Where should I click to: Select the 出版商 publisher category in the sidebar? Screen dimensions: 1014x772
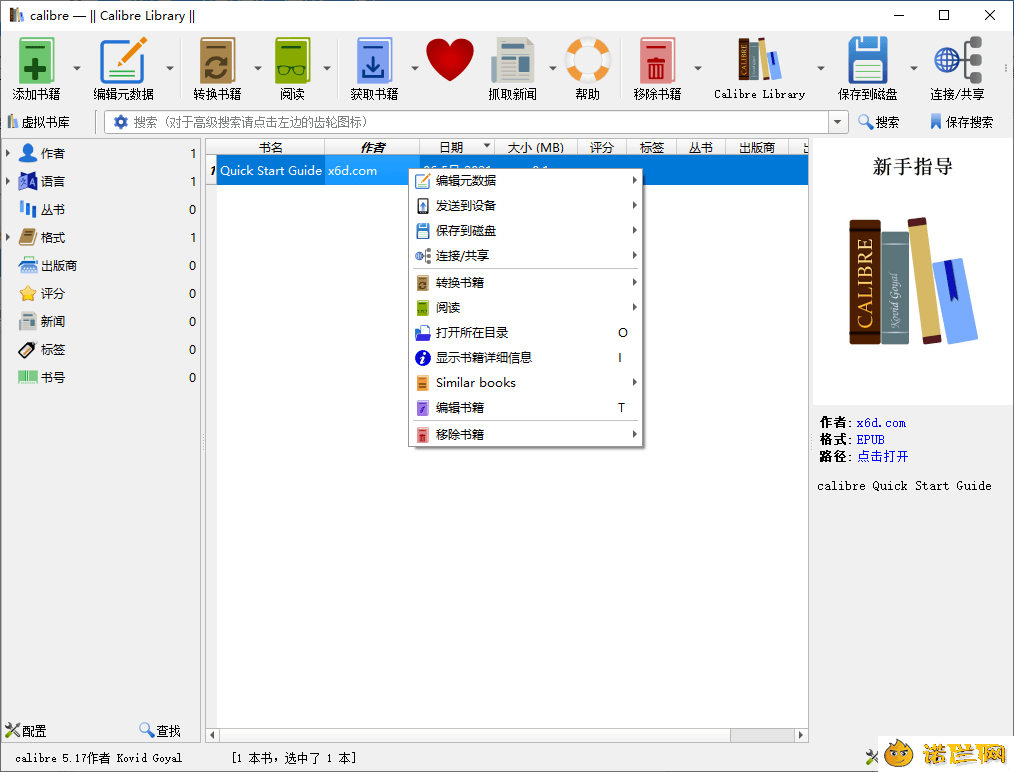[106, 265]
